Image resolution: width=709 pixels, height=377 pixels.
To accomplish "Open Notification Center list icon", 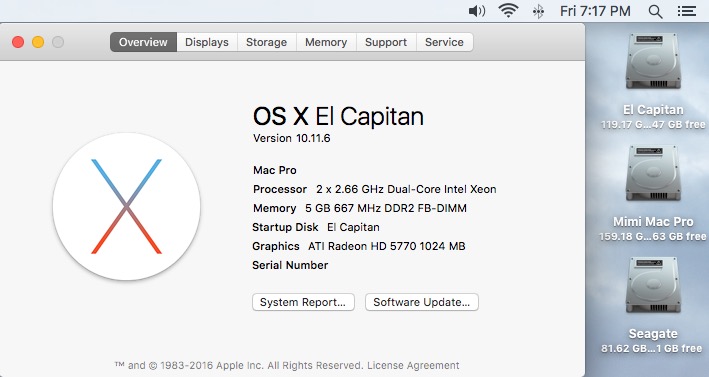I will (x=686, y=11).
